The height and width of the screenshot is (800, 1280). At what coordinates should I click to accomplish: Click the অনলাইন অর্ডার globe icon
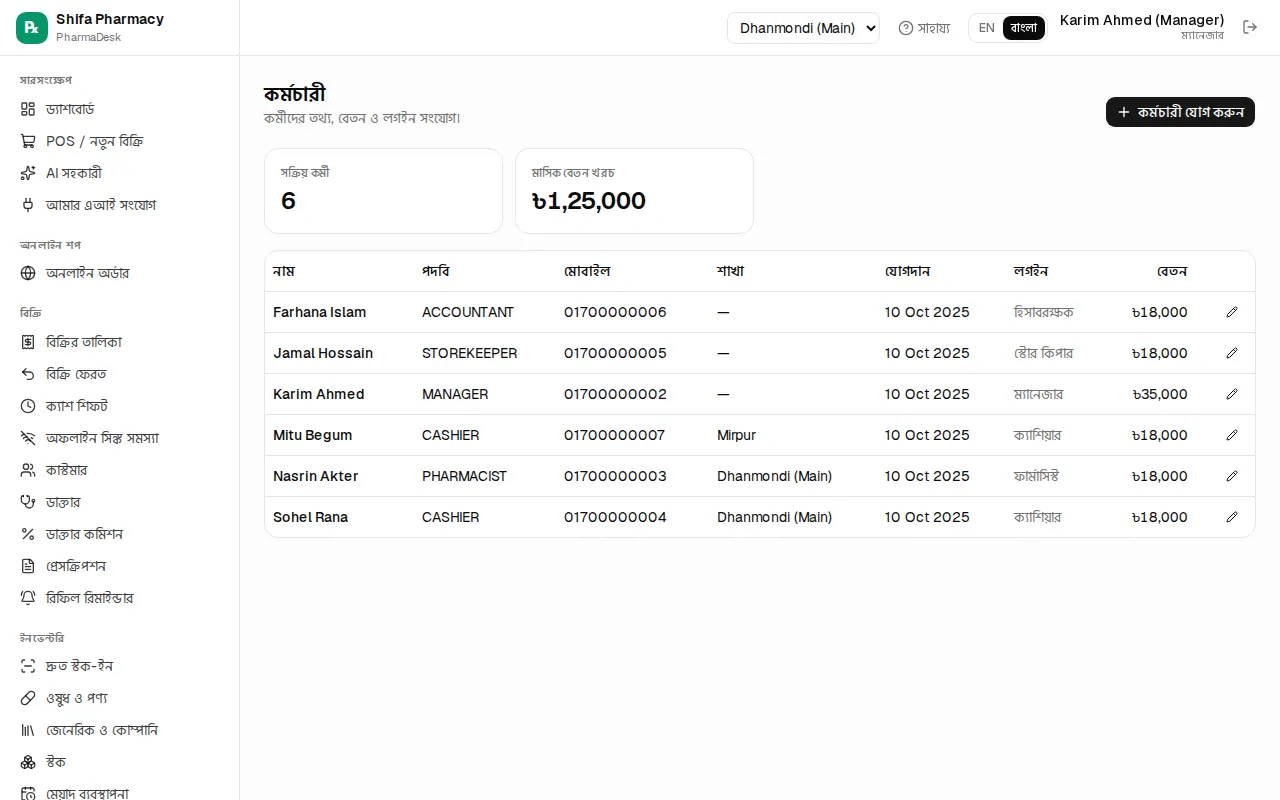pyautogui.click(x=28, y=273)
